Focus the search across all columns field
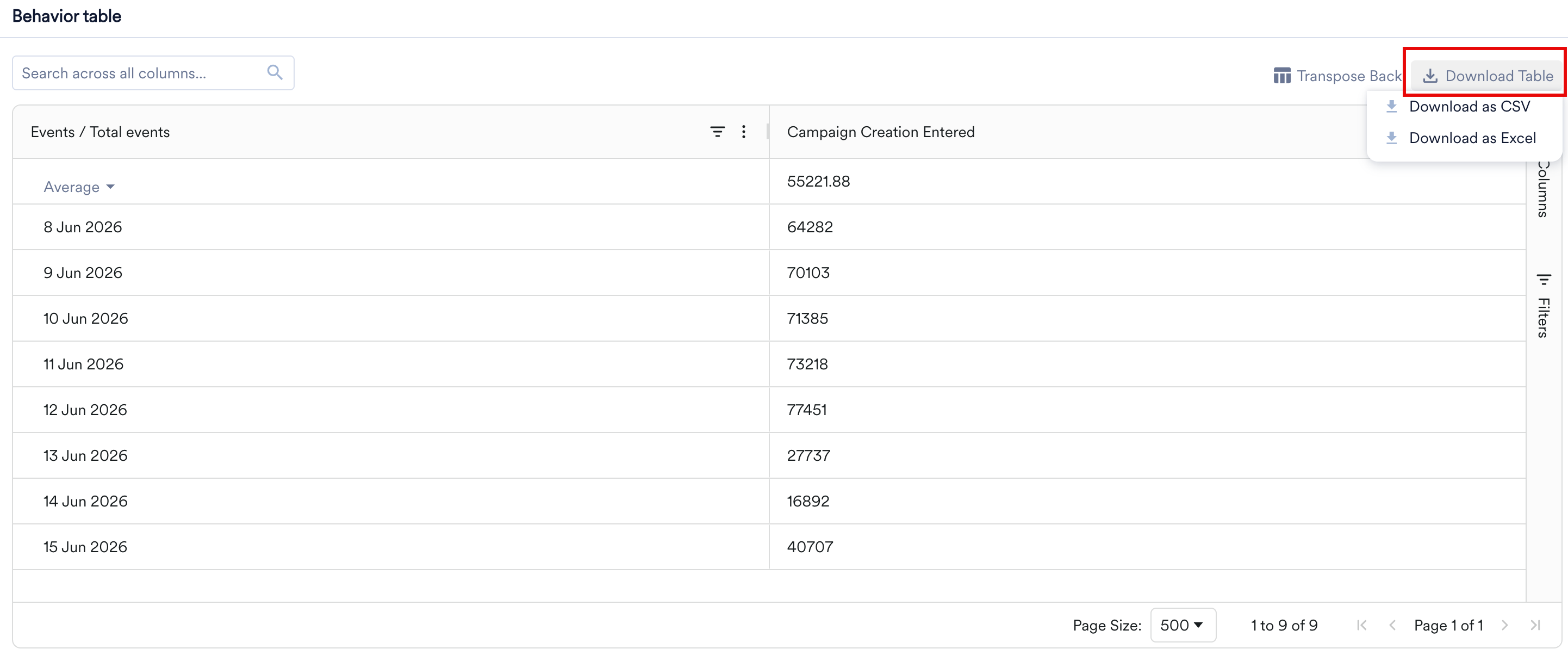Image resolution: width=1568 pixels, height=655 pixels. pos(153,73)
